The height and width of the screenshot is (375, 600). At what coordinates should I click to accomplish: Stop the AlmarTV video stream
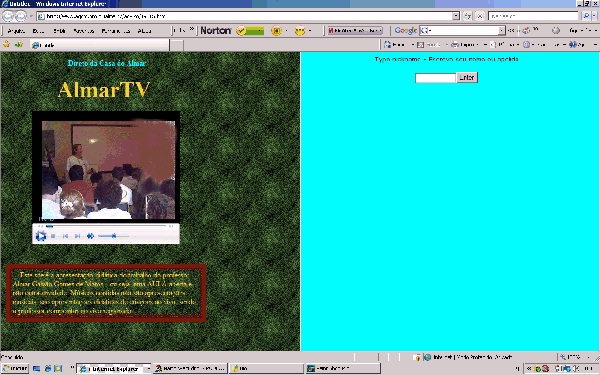[x=53, y=236]
